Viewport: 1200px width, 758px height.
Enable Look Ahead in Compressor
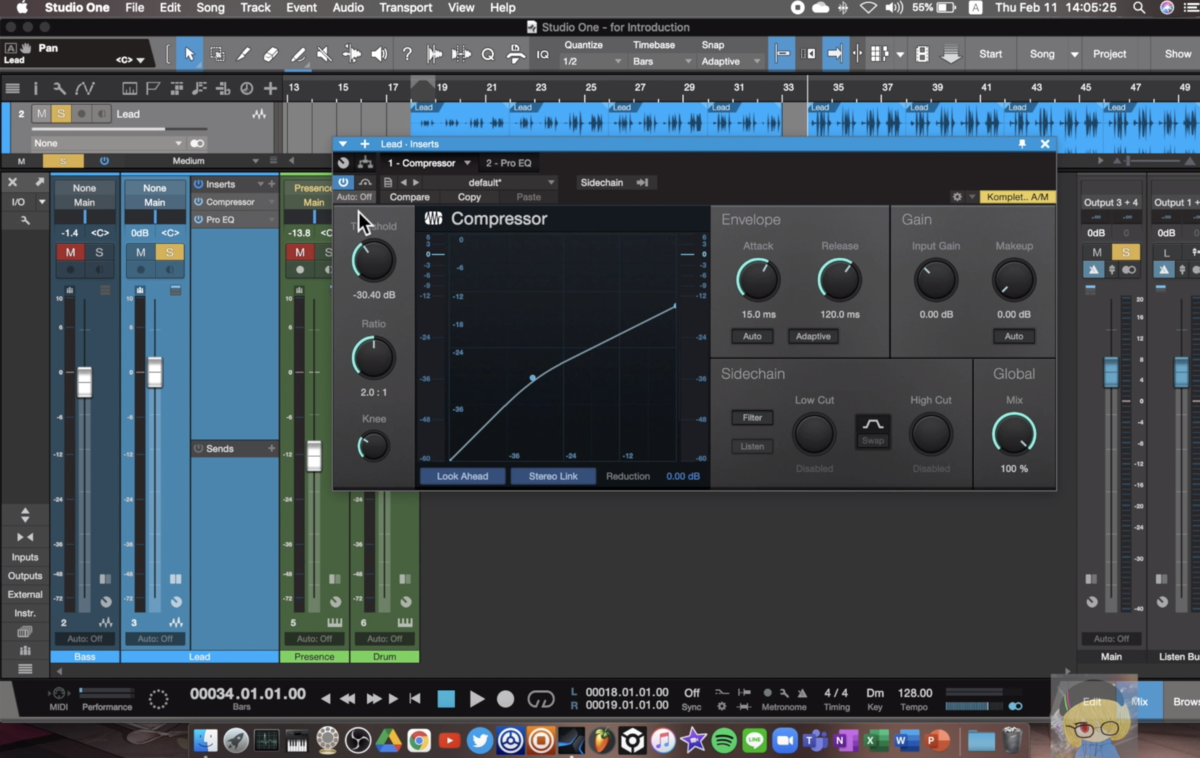pyautogui.click(x=462, y=476)
